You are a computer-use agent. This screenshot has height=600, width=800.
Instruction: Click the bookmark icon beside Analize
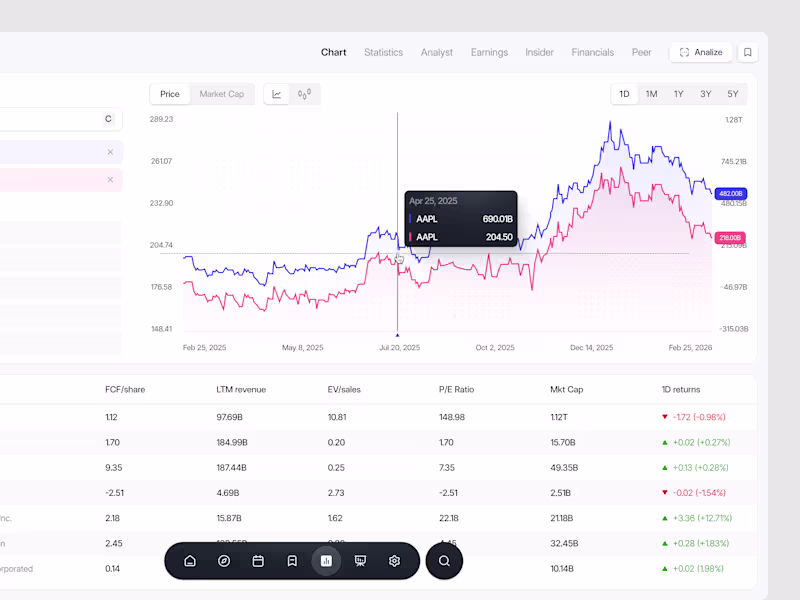pos(747,52)
